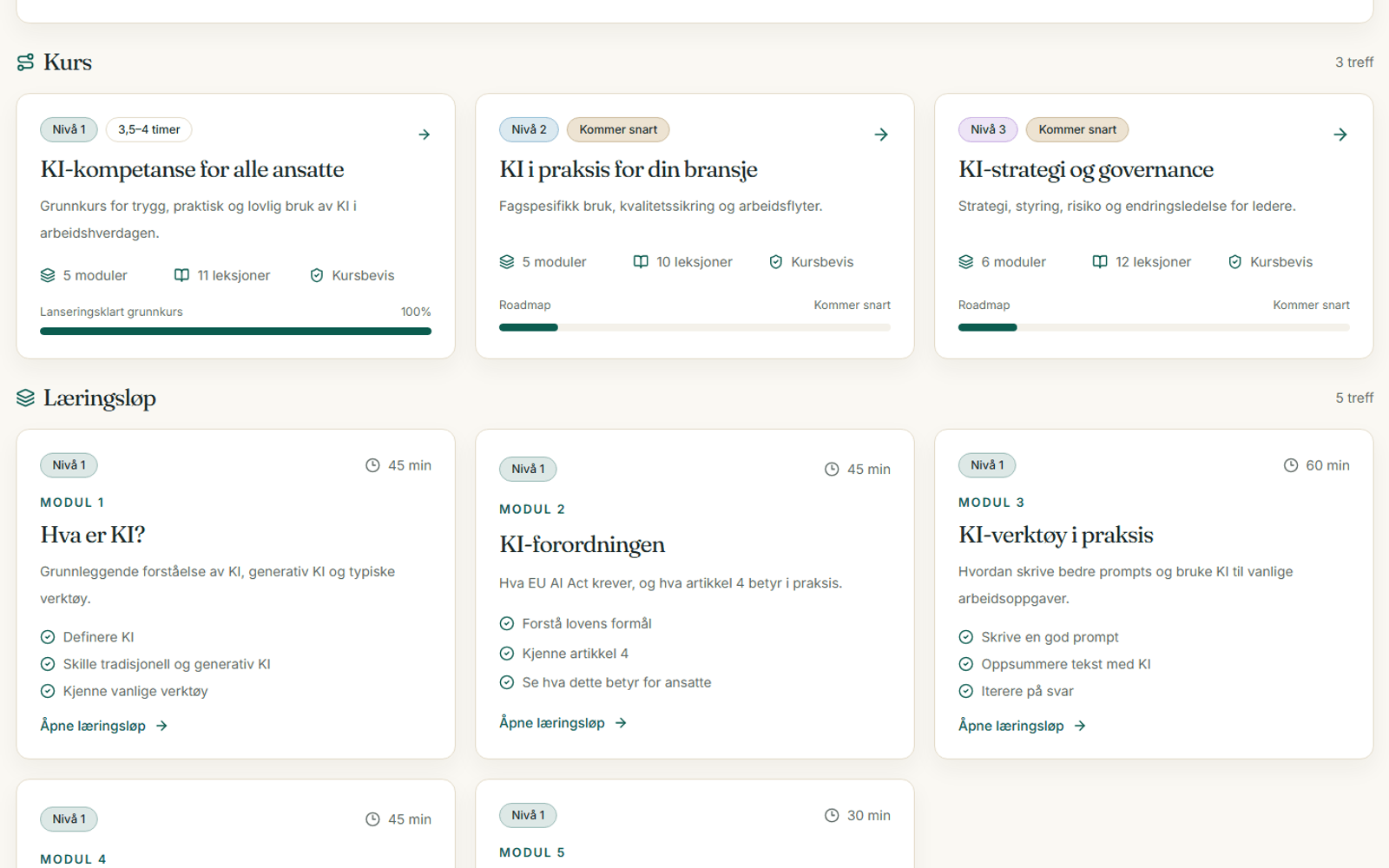Click clock icon beside 30 min

coord(832,816)
